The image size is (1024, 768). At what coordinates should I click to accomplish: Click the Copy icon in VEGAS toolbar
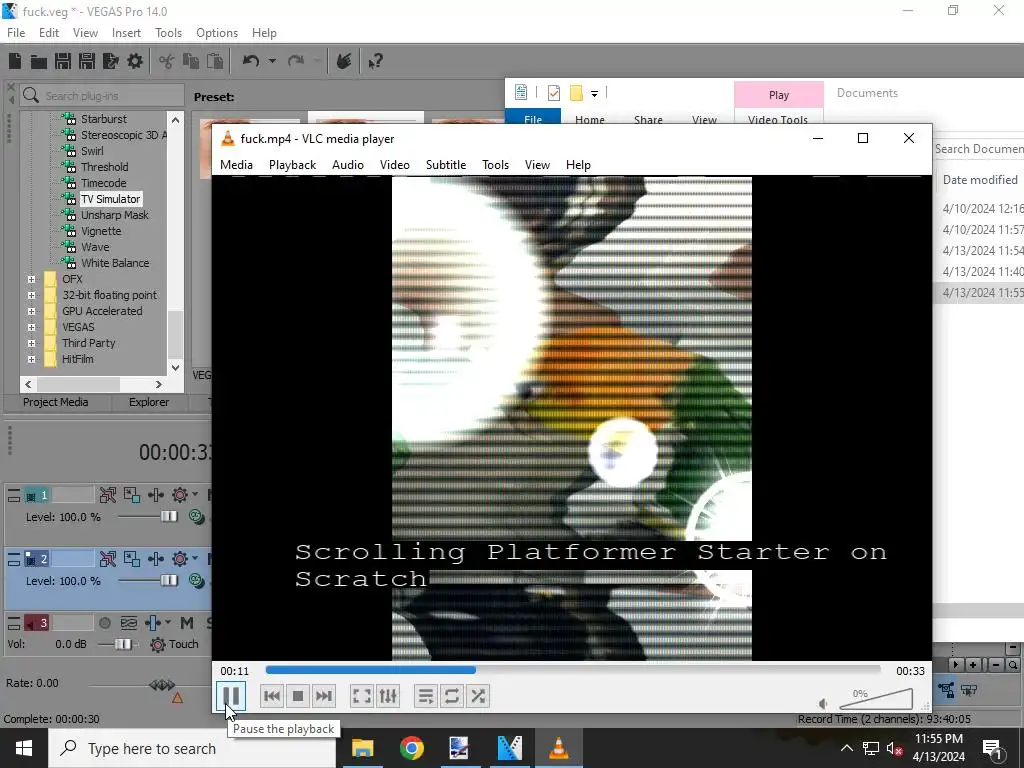(191, 61)
